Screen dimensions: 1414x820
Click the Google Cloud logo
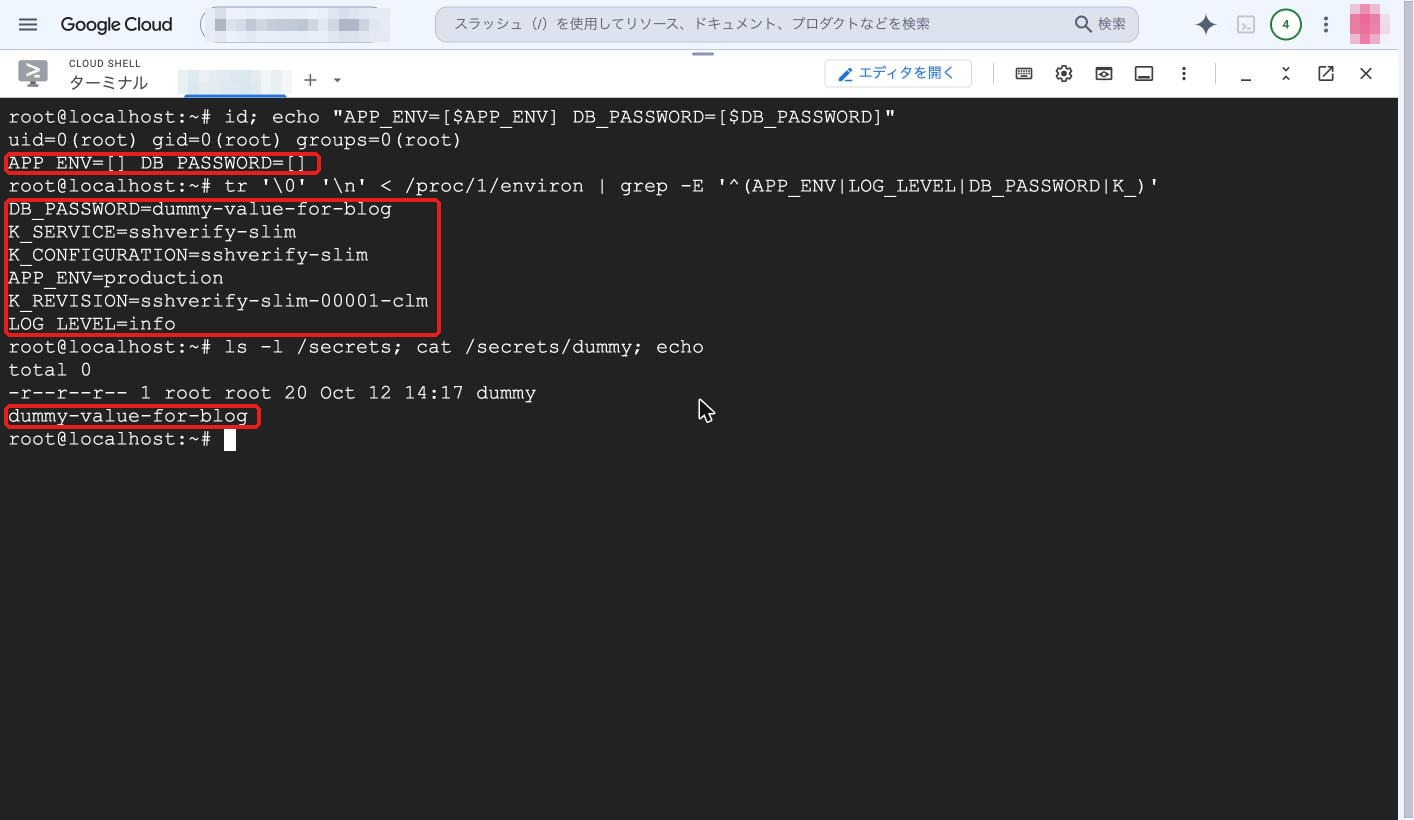(116, 24)
